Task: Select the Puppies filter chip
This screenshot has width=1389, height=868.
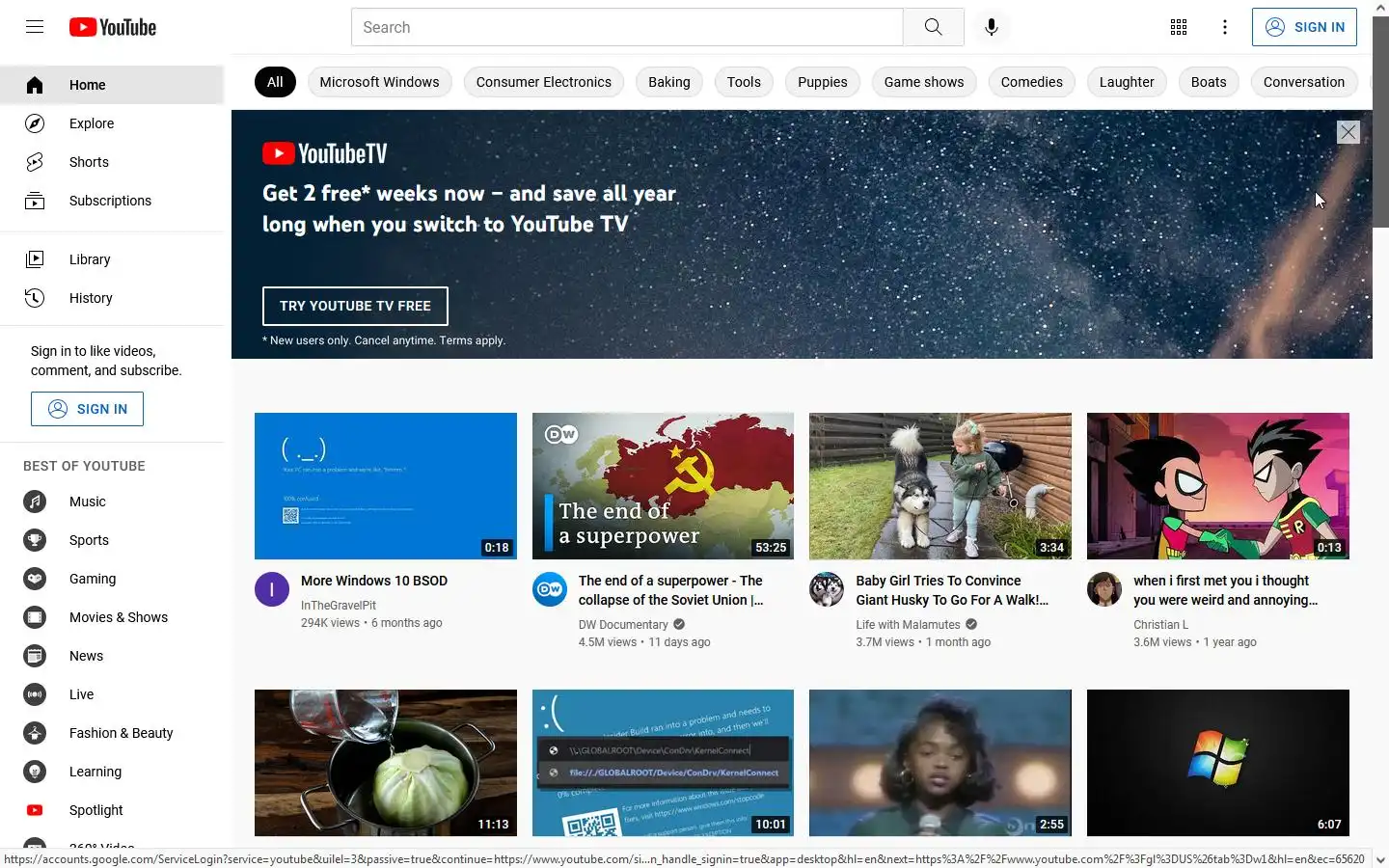Action: point(823,82)
